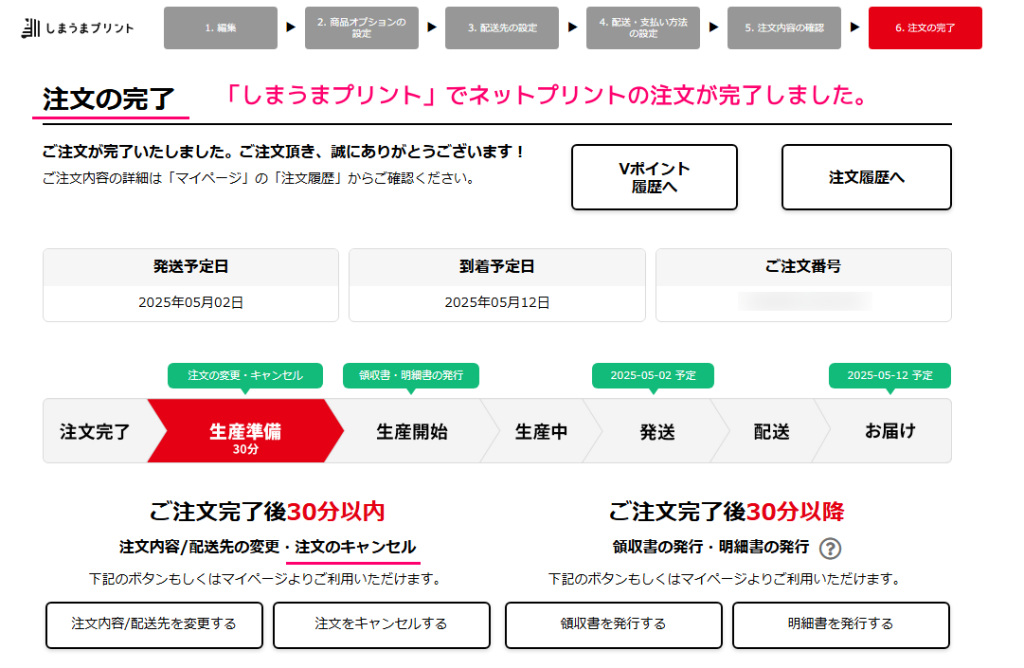Select the red 生産準備 progress stage
The width and height of the screenshot is (1024, 668).
point(245,431)
